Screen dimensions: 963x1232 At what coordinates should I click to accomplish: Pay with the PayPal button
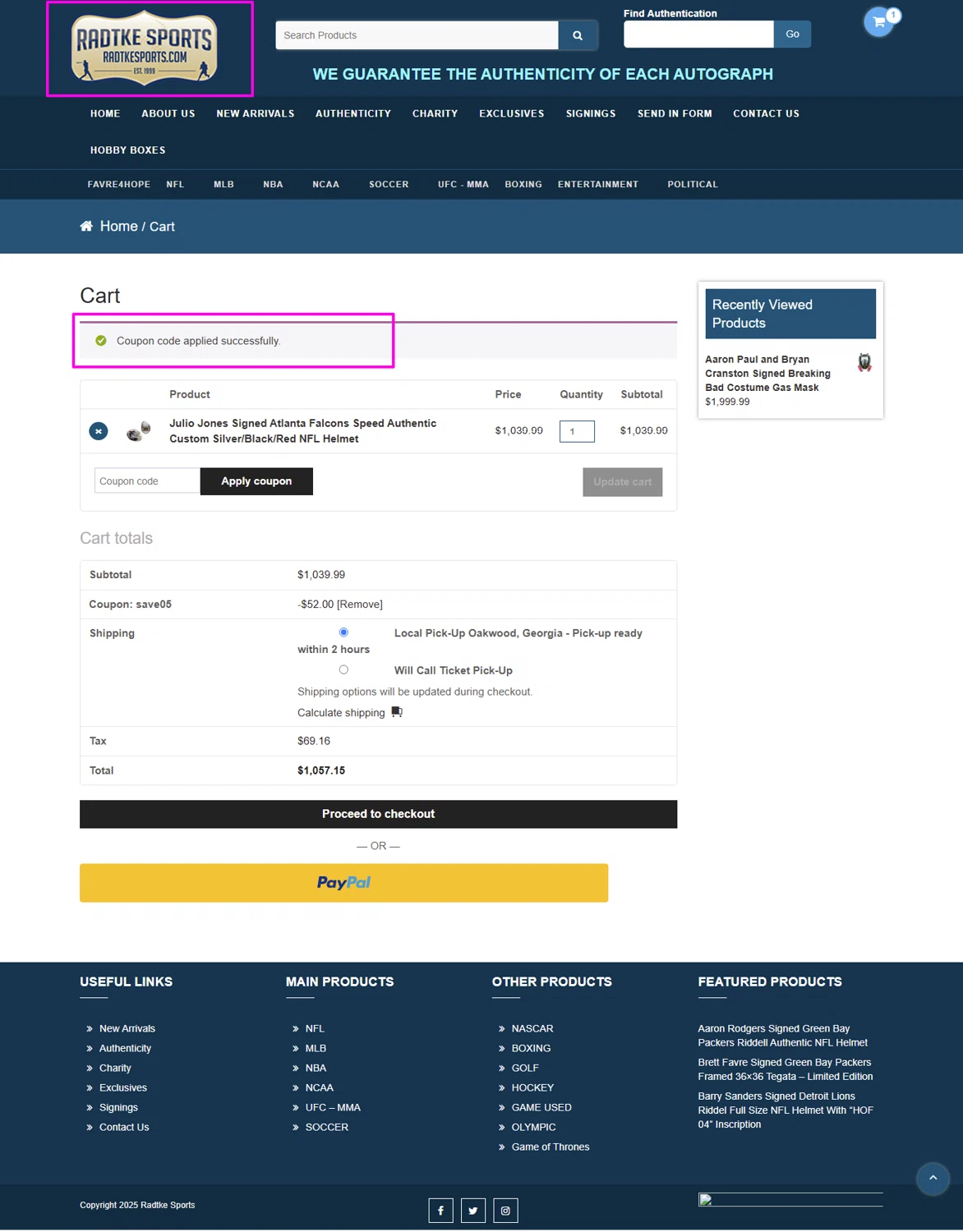343,883
